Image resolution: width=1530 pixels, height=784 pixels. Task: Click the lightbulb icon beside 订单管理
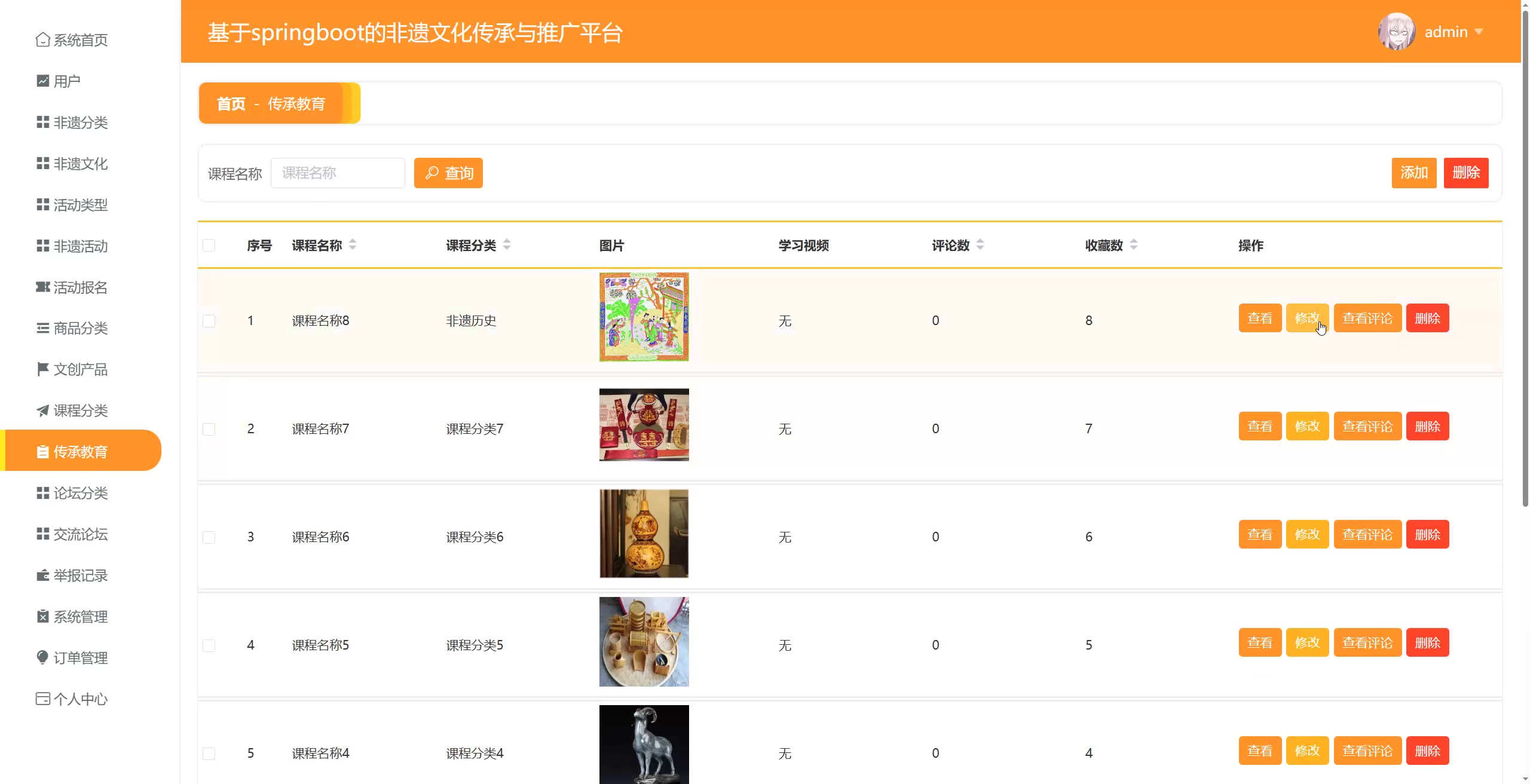(42, 657)
